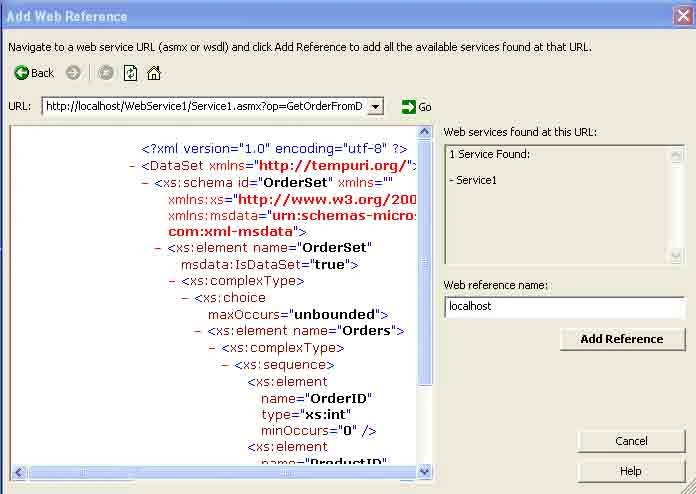Viewport: 696px width, 494px height.
Task: Click the minOccurs="0" attribute text
Action: coord(310,431)
